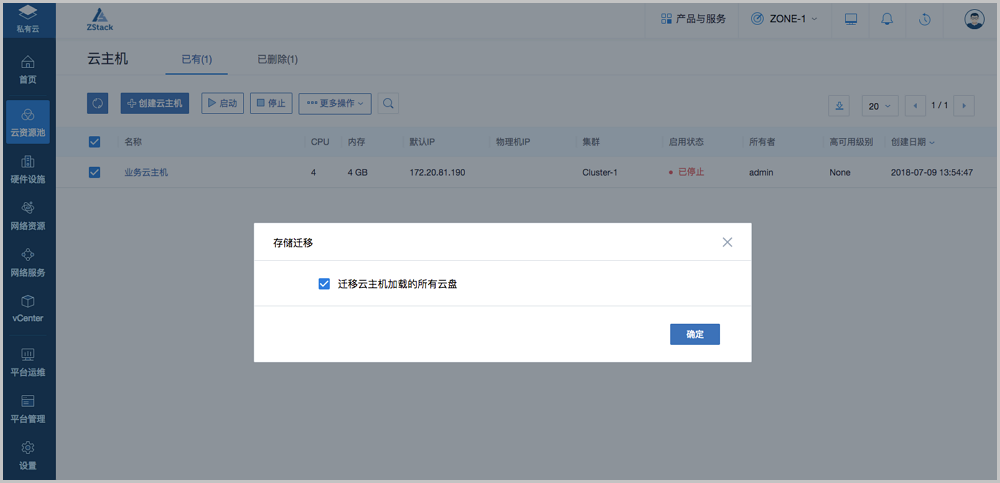Screen dimensions: 1000x483
Task: Click the history clock icon in header
Action: point(925,19)
